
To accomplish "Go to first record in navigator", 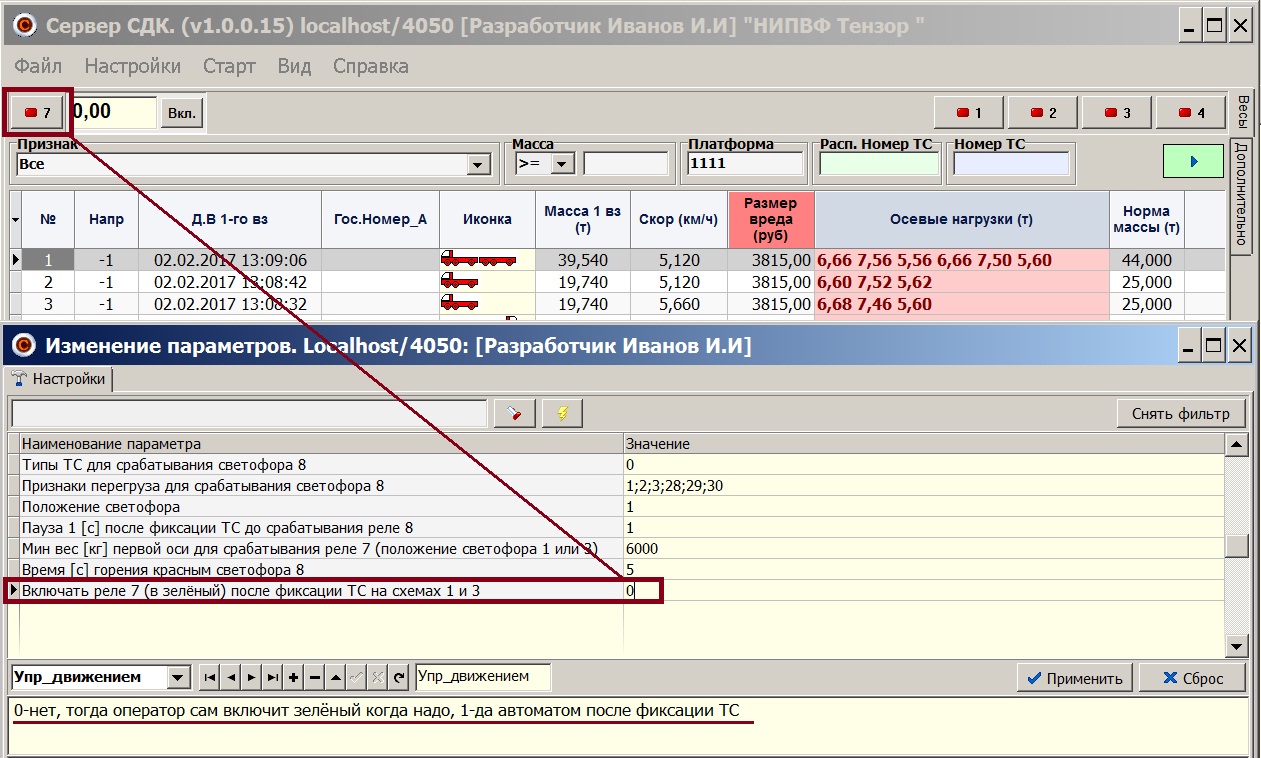I will [209, 678].
